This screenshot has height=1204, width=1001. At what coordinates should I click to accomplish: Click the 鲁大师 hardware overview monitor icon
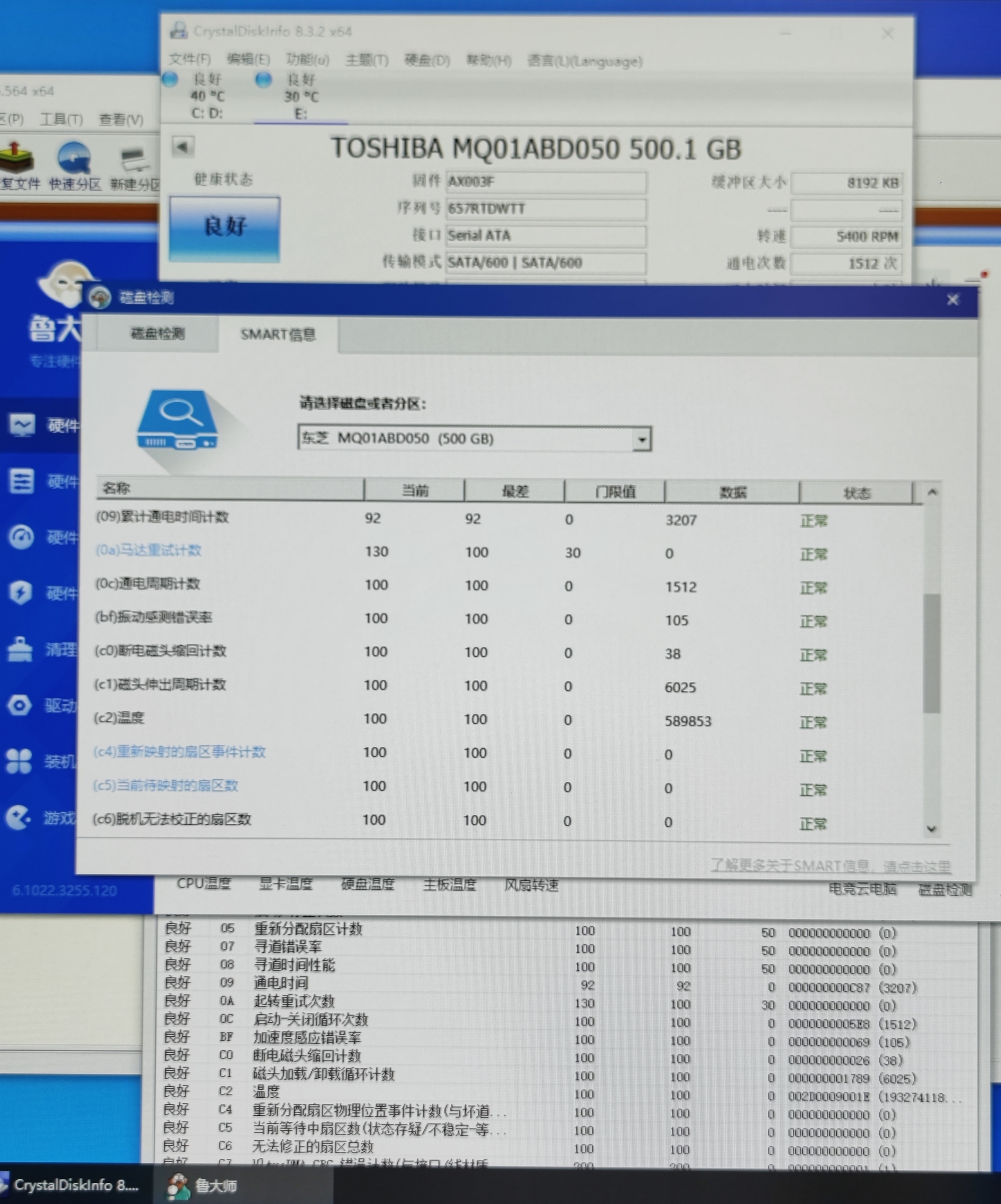tap(22, 425)
